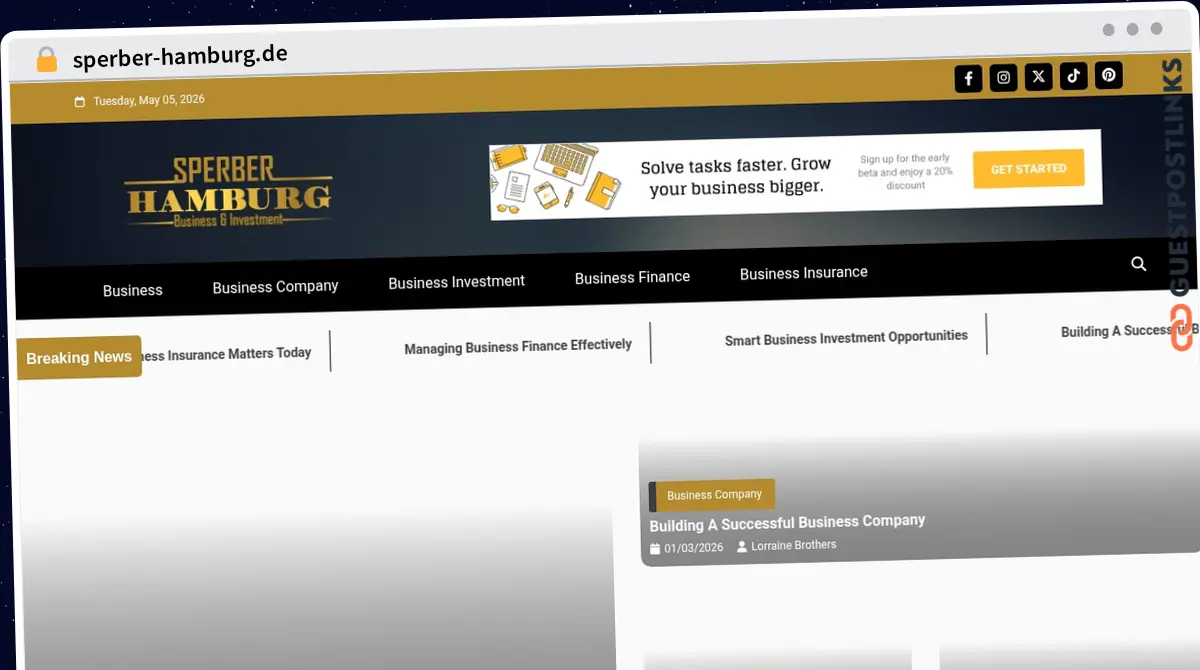
Task: Click the calendar icon beside the date
Action: click(x=80, y=102)
